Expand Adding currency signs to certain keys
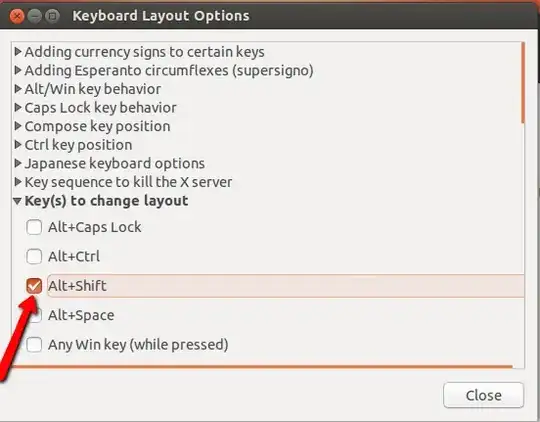Screen dimensions: 540x422 coord(18,52)
